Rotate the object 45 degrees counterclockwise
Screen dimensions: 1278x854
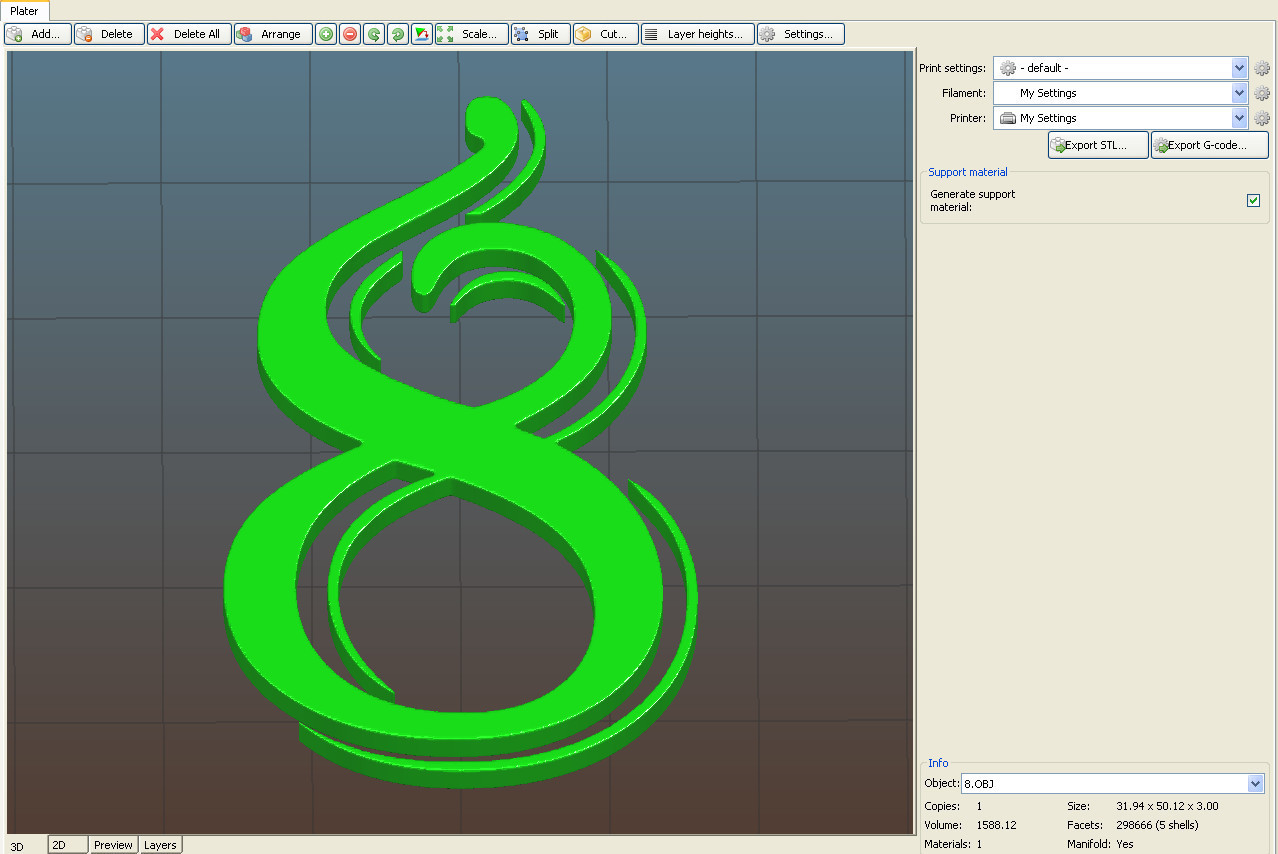pyautogui.click(x=373, y=33)
